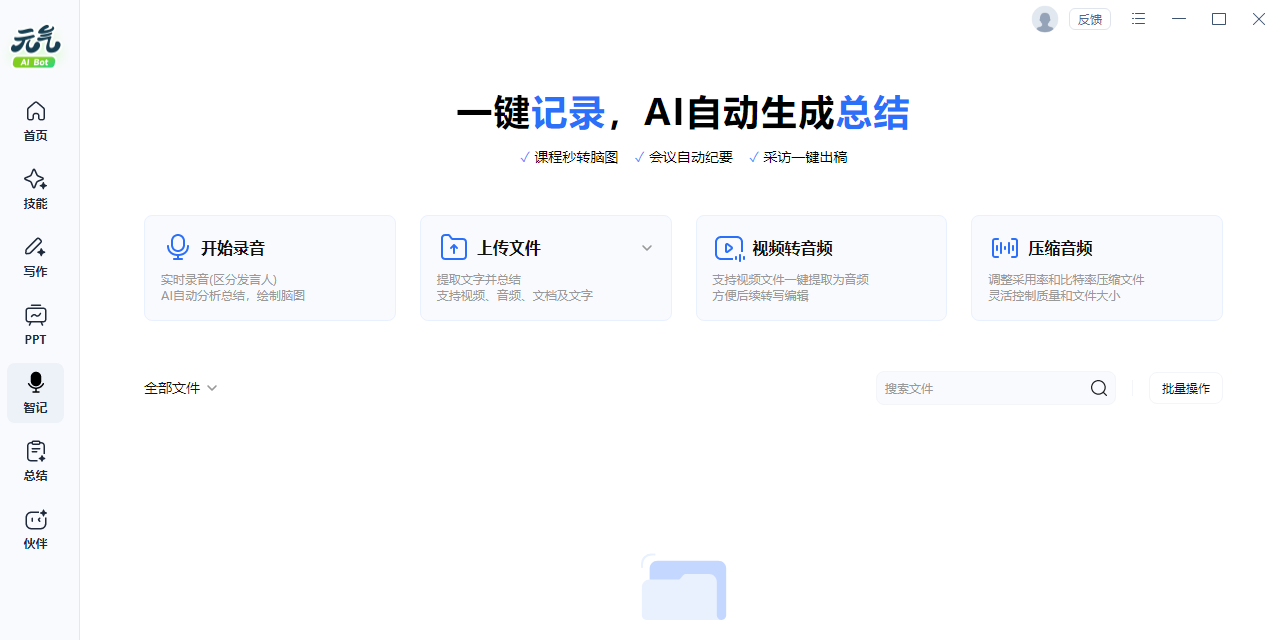Click the 元气 AI Bot logo
The image size is (1280, 640).
35,42
